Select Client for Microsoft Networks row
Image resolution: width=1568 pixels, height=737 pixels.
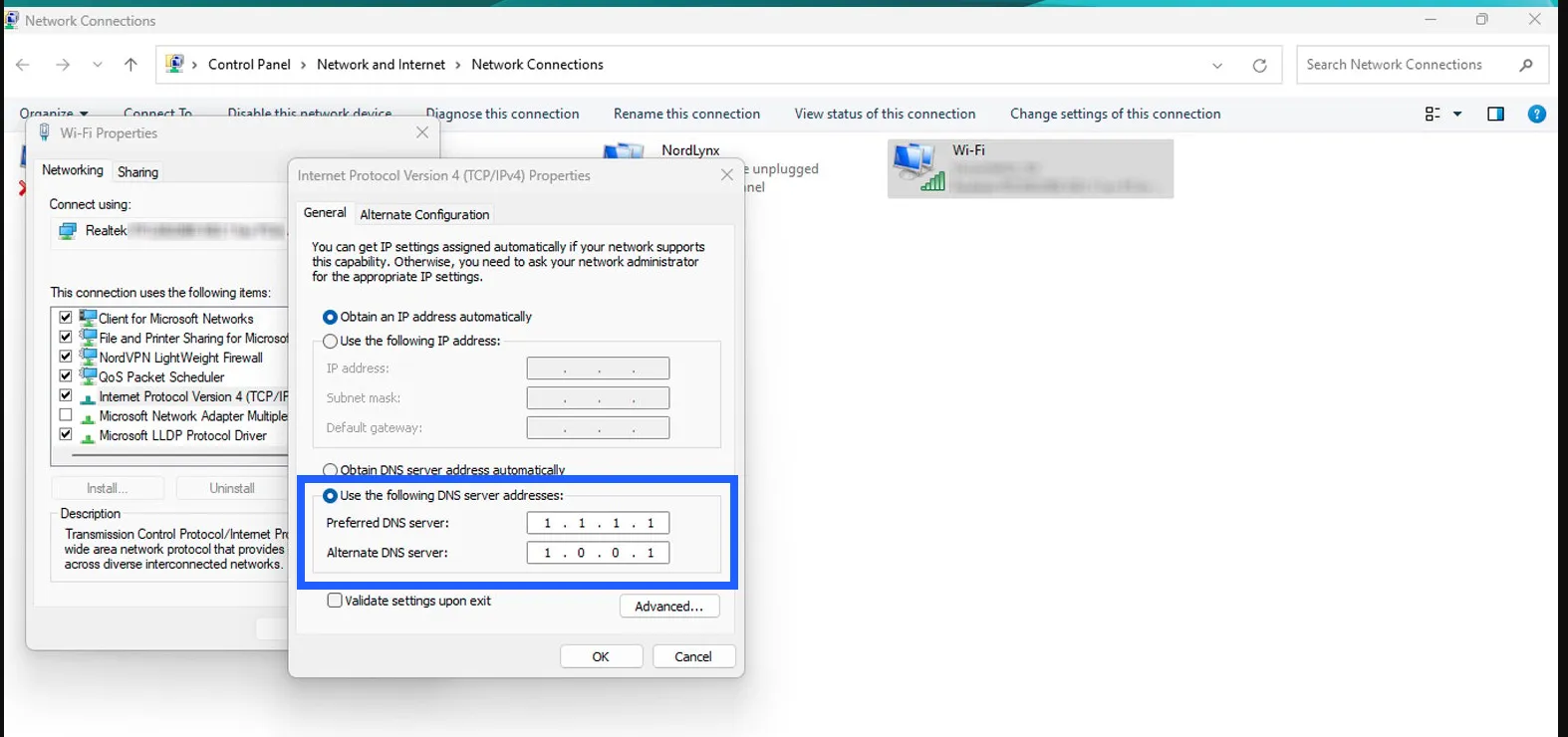pyautogui.click(x=176, y=319)
